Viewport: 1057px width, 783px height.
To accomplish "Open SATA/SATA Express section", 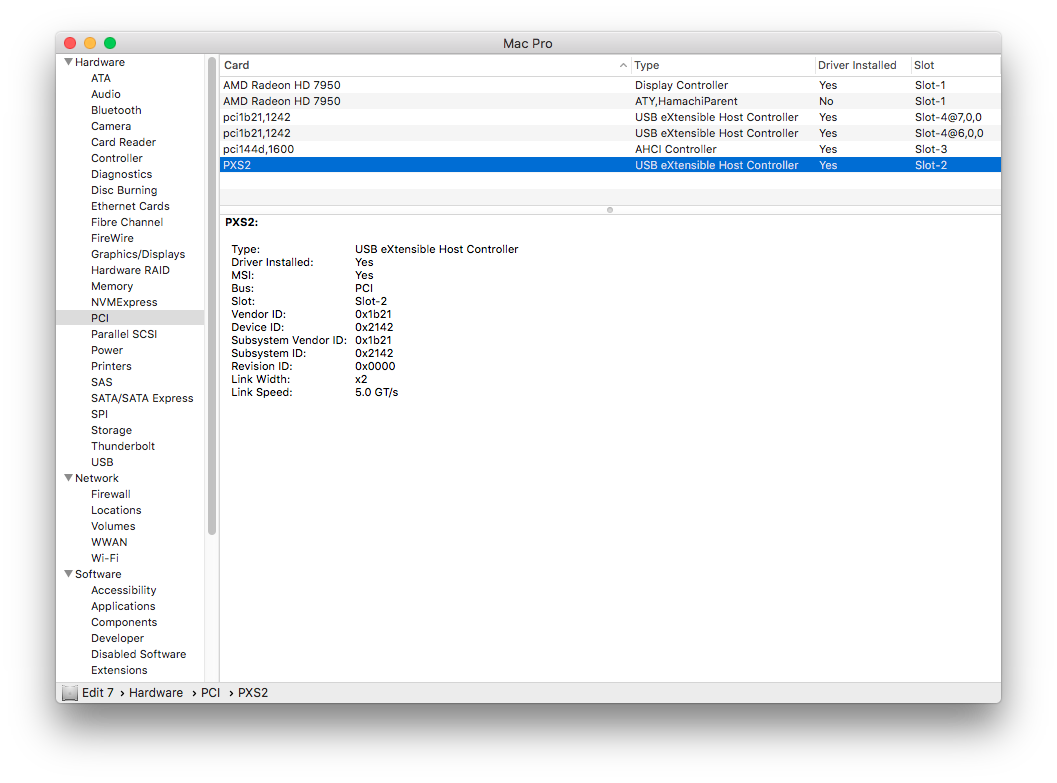I will coord(142,398).
